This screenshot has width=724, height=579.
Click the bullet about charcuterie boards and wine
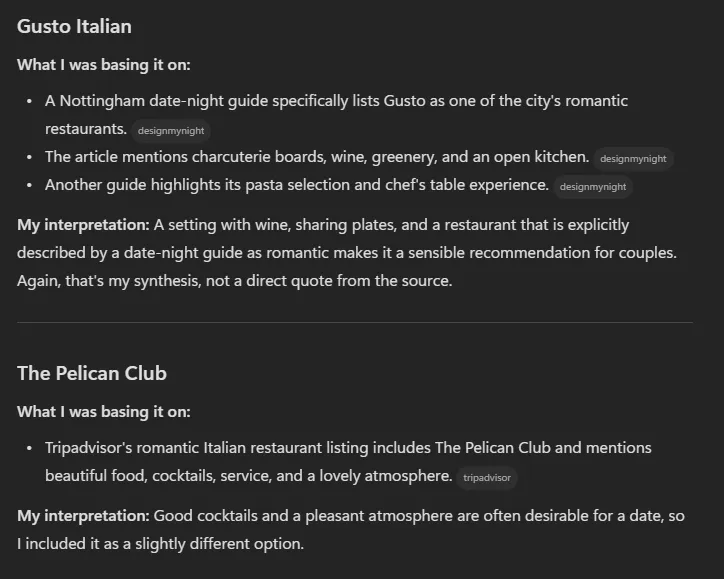click(x=317, y=157)
